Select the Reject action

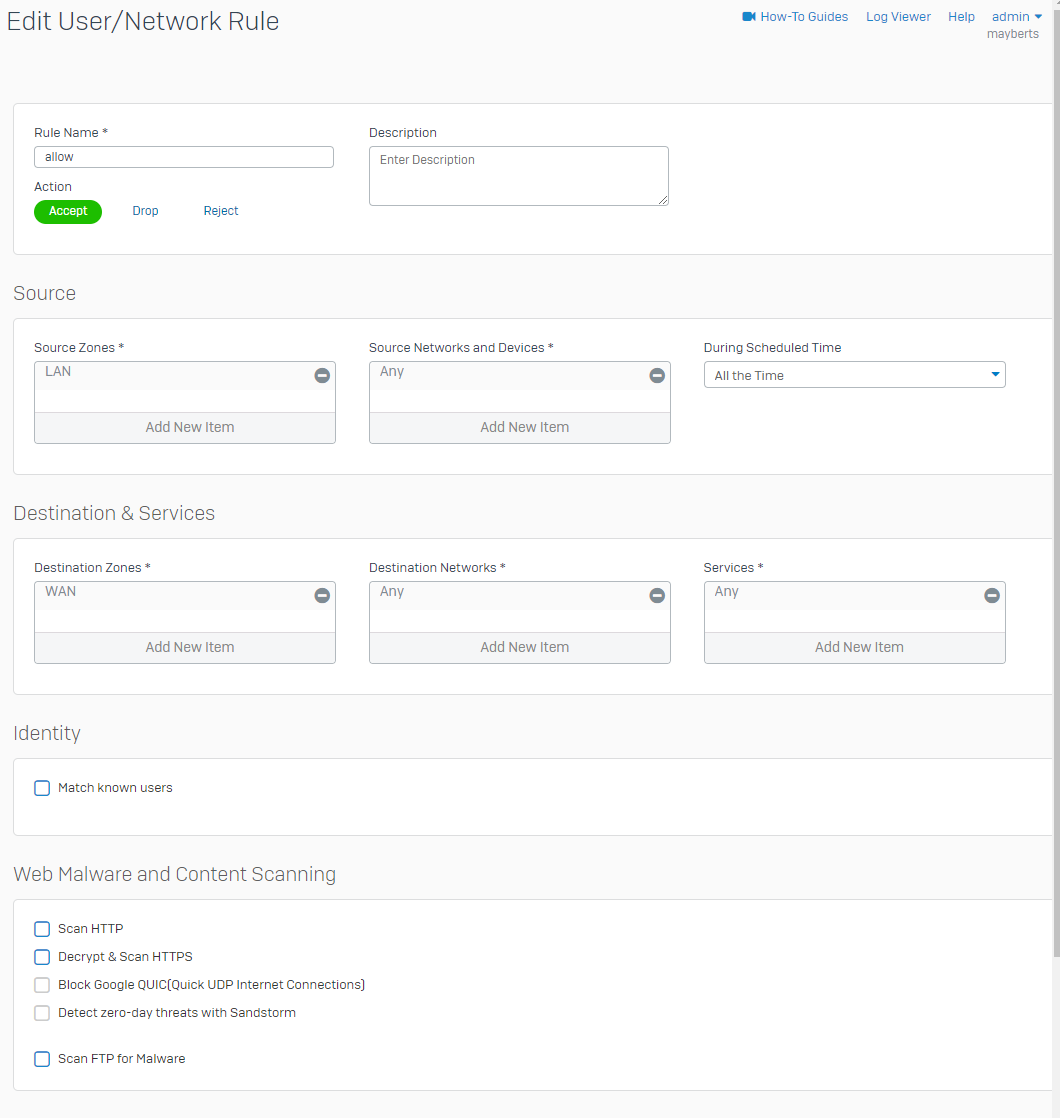(221, 211)
